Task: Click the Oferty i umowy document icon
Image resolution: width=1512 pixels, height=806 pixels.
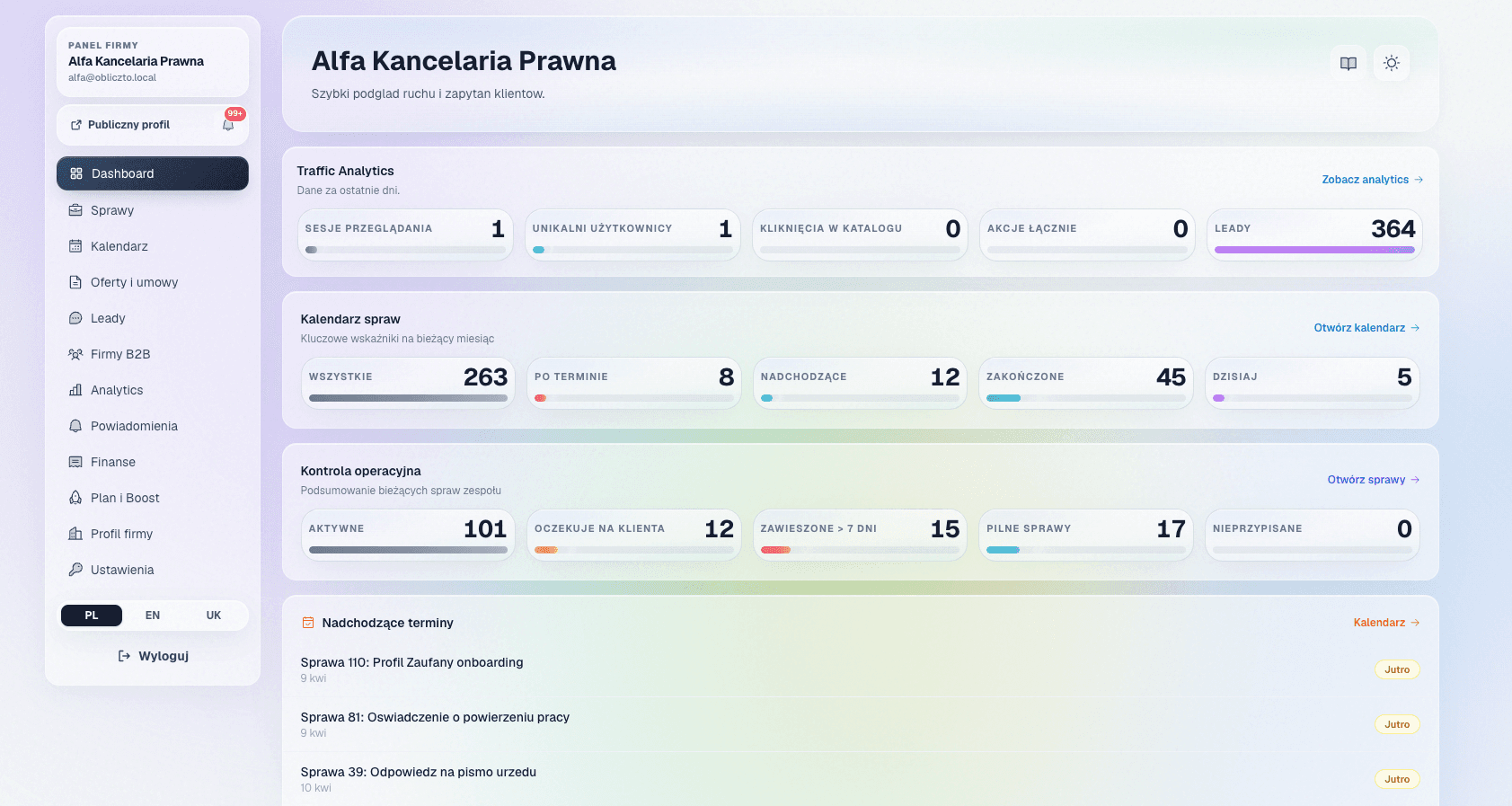Action: 75,282
